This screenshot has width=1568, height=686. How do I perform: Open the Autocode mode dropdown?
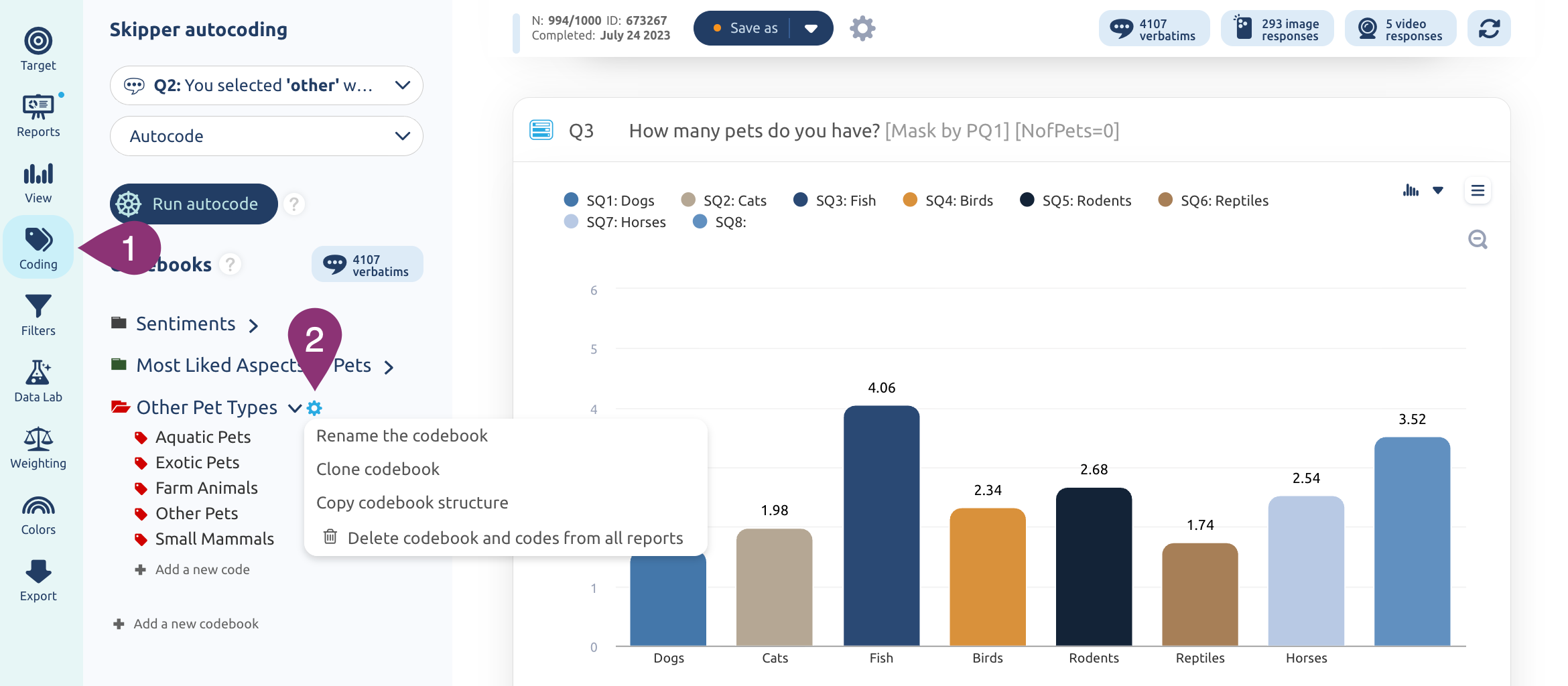point(267,136)
